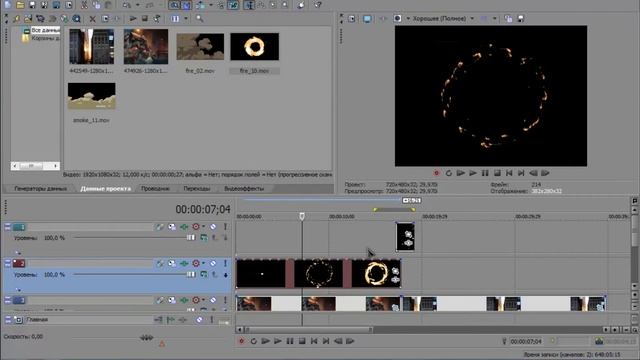Cut the selection with the scissors icon

click(84, 5)
